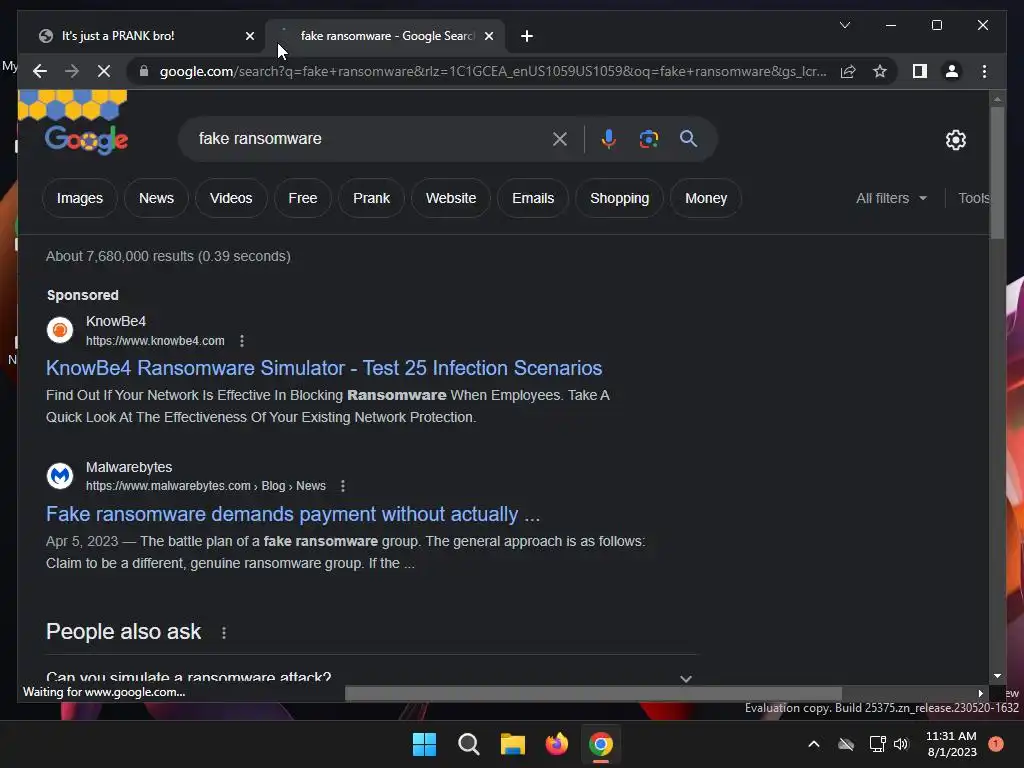The height and width of the screenshot is (768, 1024).
Task: Clear the search query text
Action: coord(560,138)
